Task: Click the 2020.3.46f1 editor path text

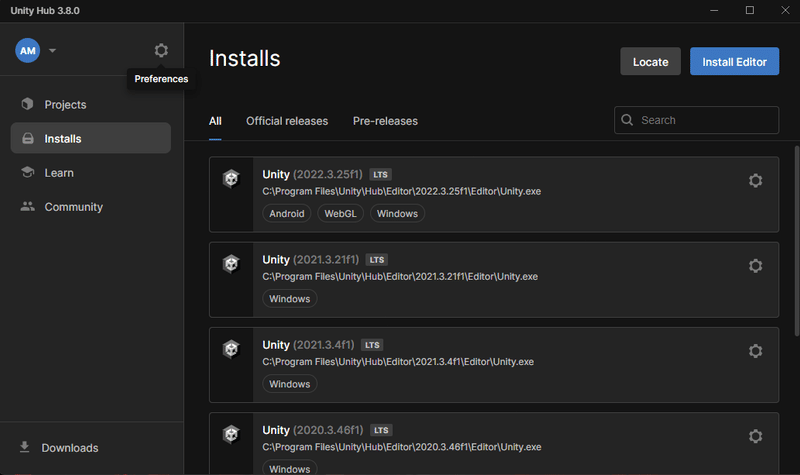Action: tap(402, 447)
